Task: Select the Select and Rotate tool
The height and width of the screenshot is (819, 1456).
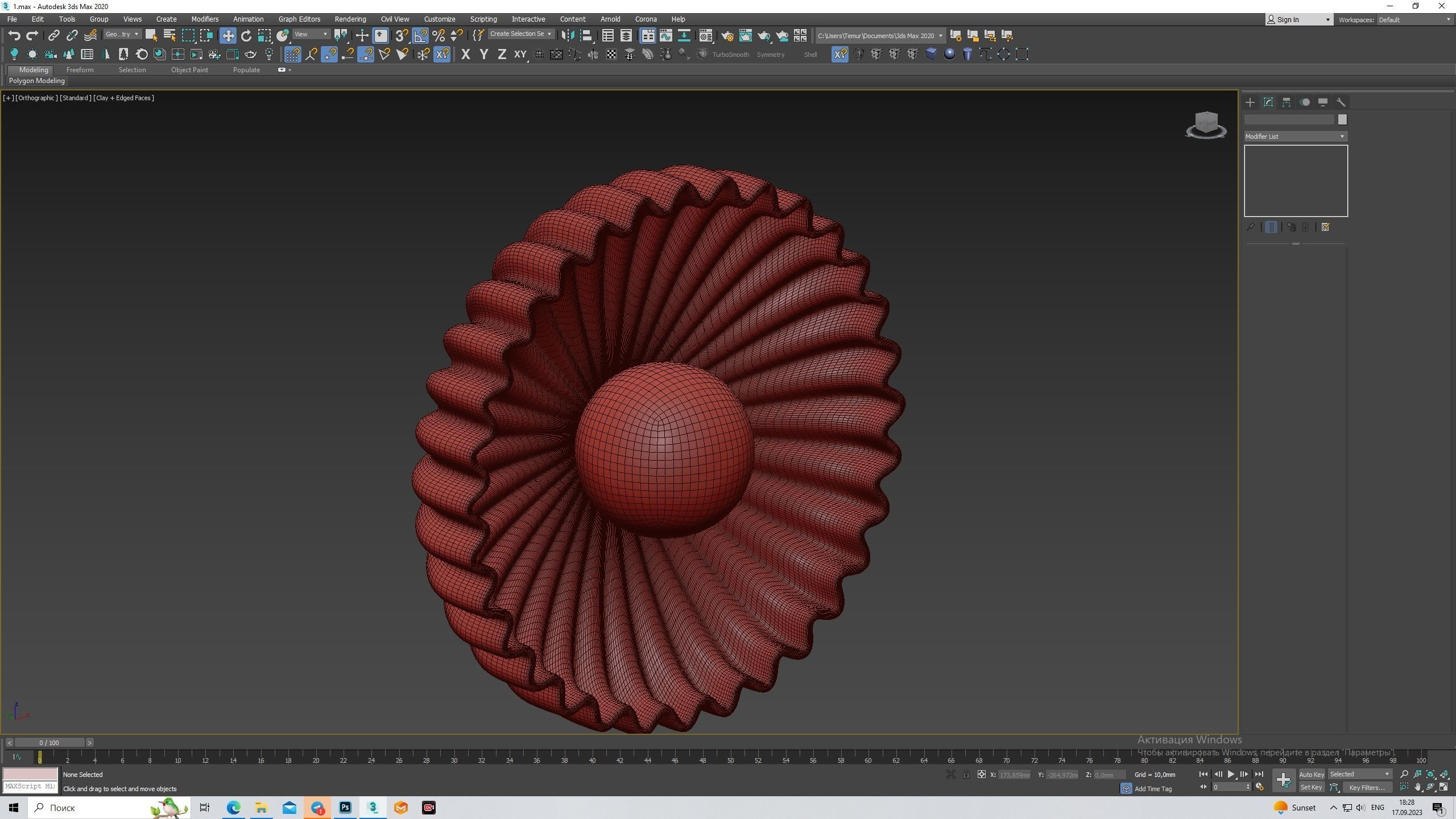Action: [246, 36]
